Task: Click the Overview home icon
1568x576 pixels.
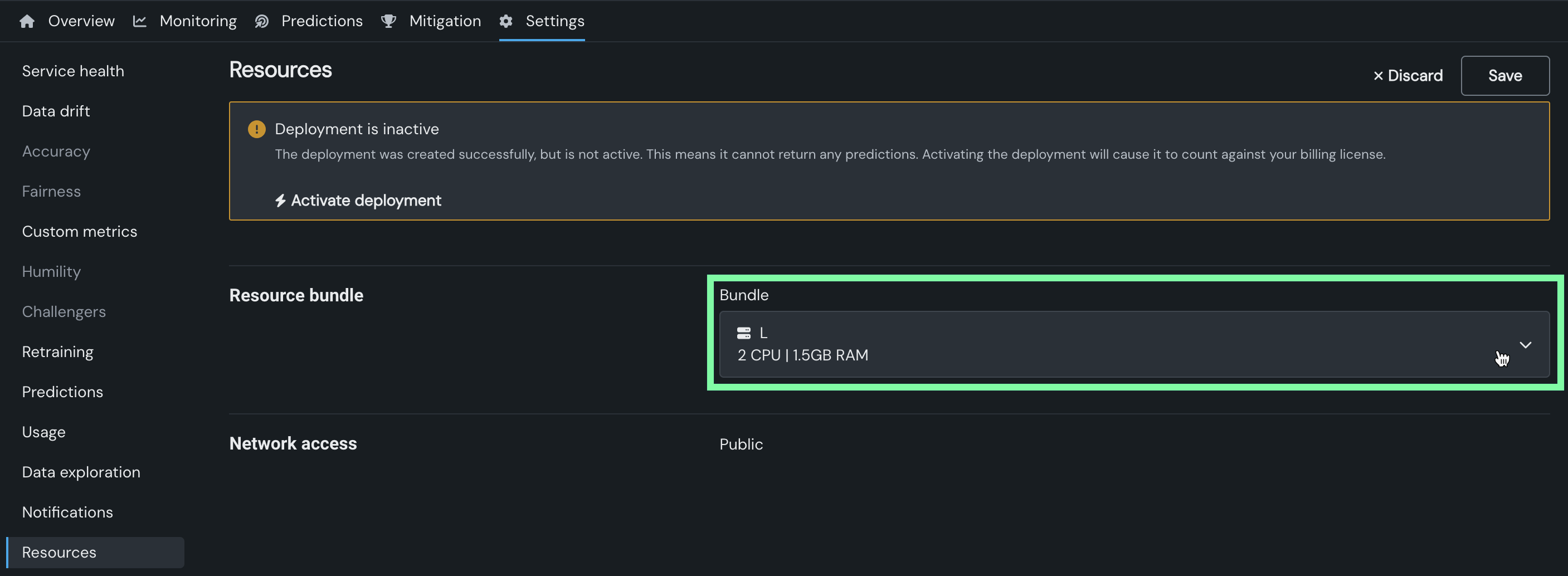Action: 27,21
